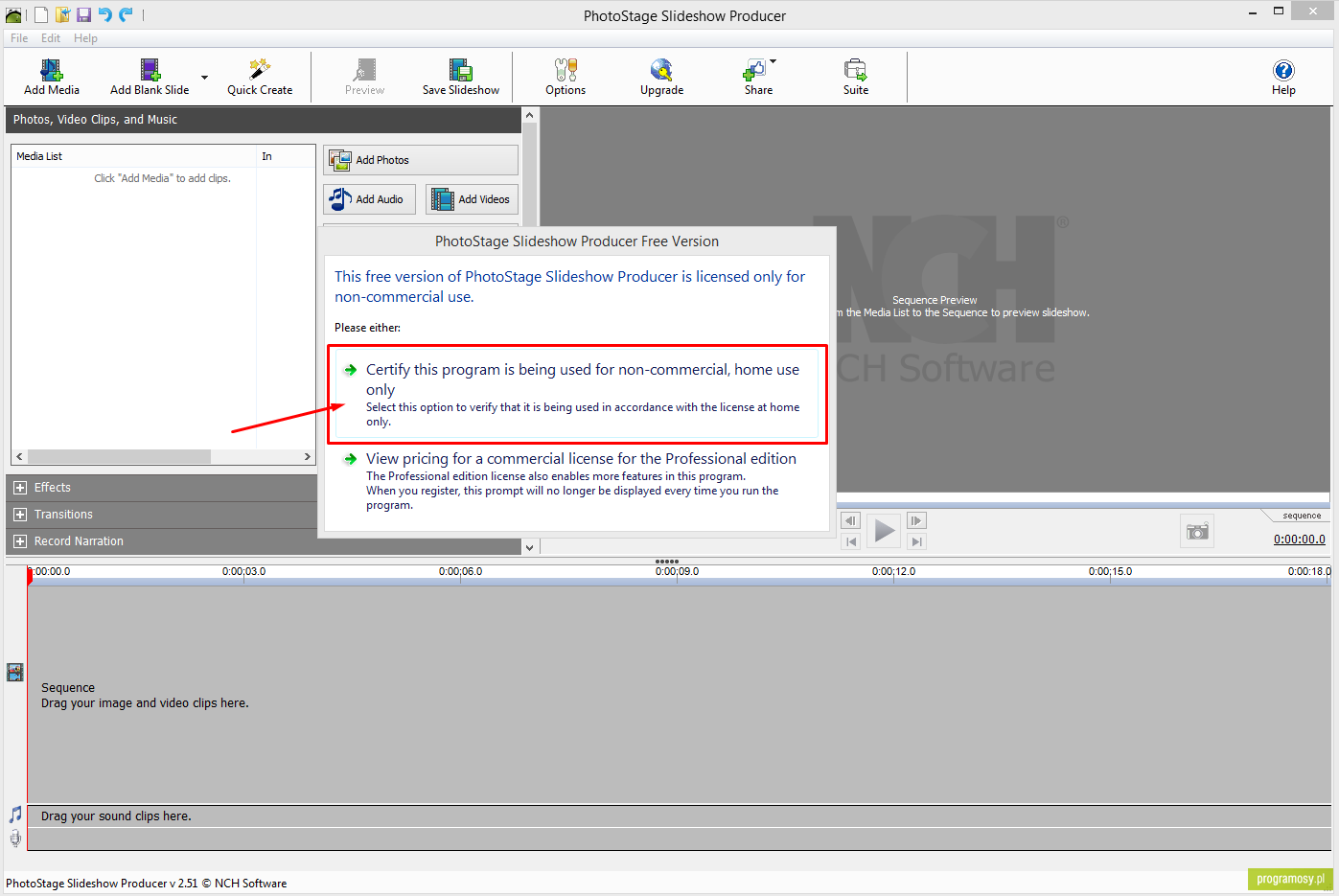The width and height of the screenshot is (1339, 896).
Task: Click Add Blank Slide in toolbar
Action: pyautogui.click(x=150, y=77)
